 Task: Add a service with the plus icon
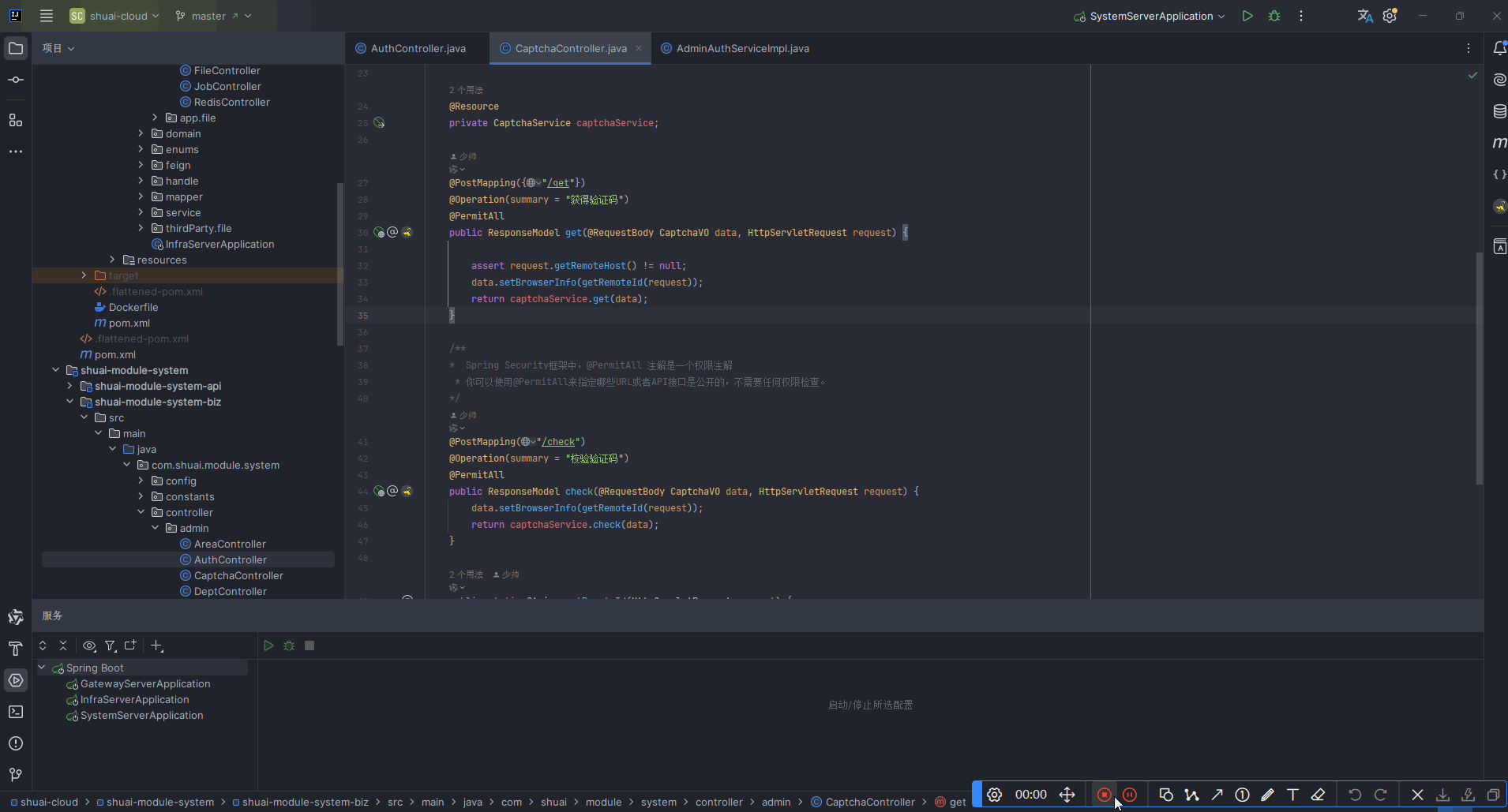tap(156, 645)
